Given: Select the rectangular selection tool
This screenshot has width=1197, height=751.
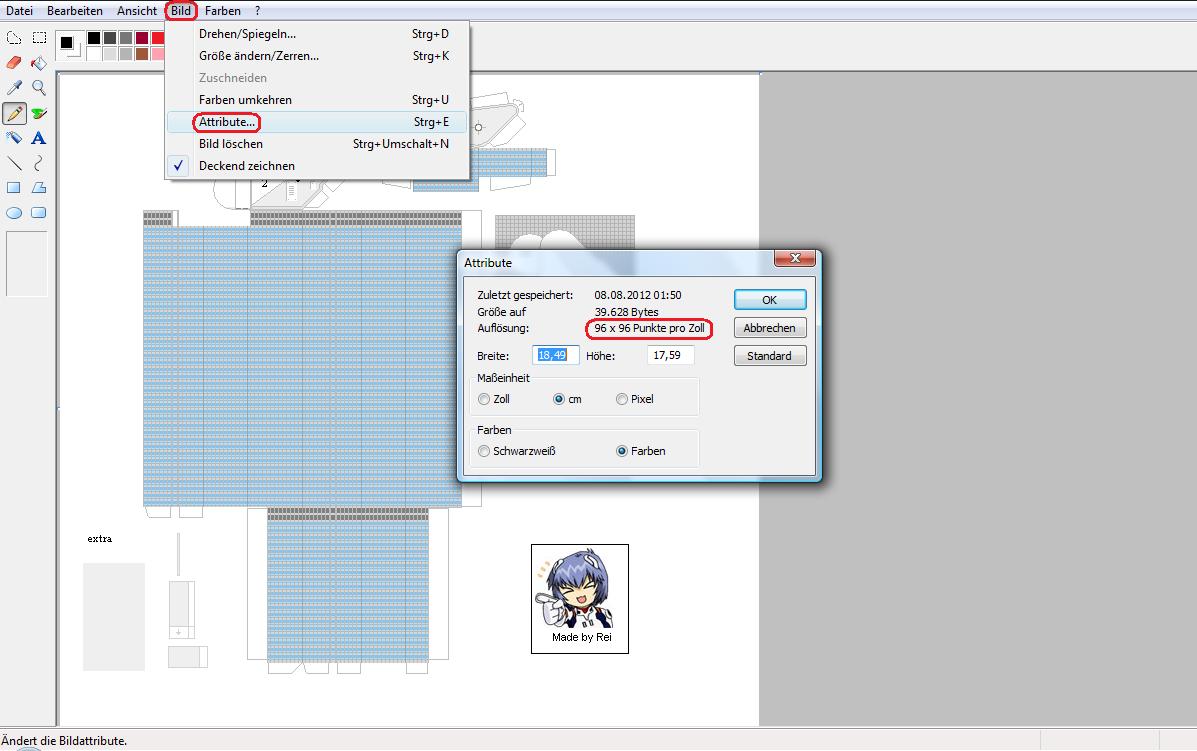Looking at the screenshot, I should pos(39,38).
